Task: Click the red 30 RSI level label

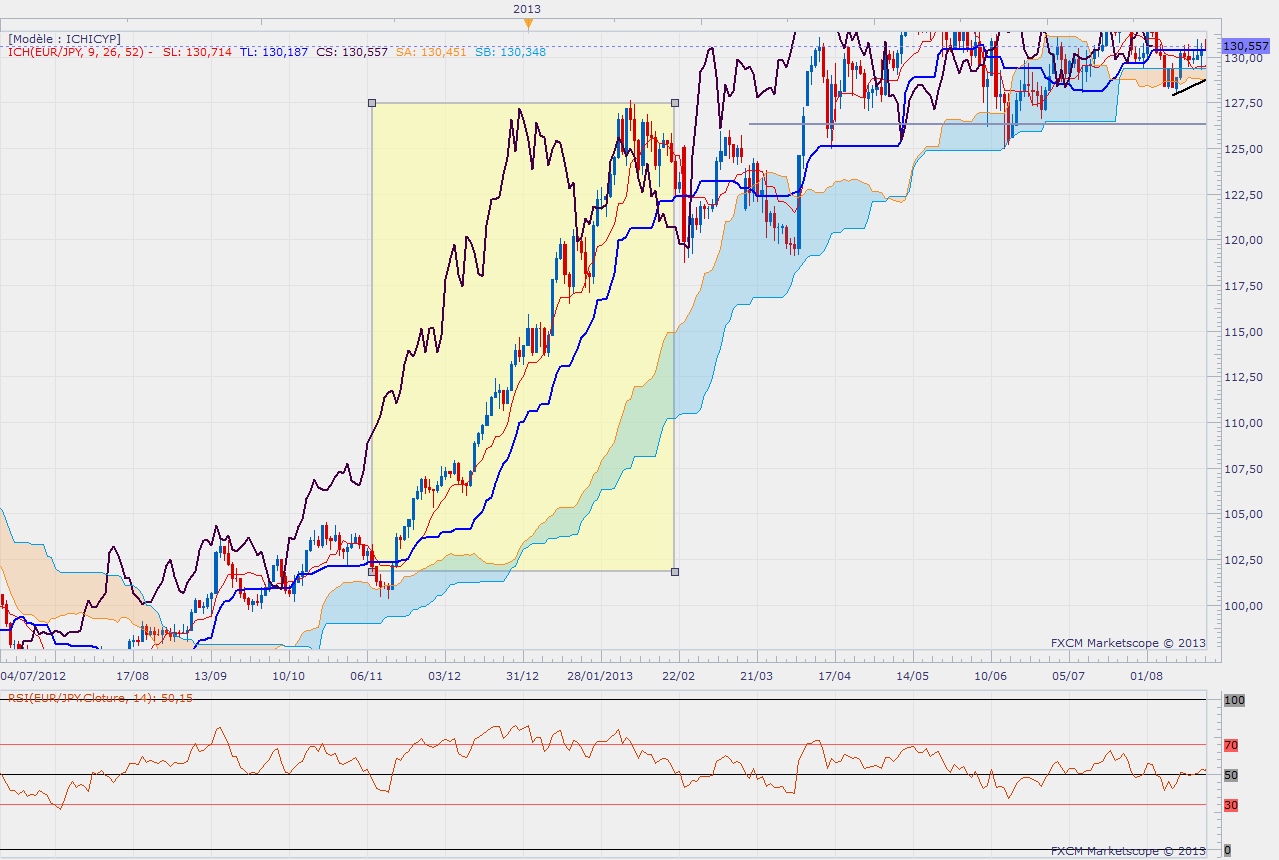Action: click(x=1231, y=804)
